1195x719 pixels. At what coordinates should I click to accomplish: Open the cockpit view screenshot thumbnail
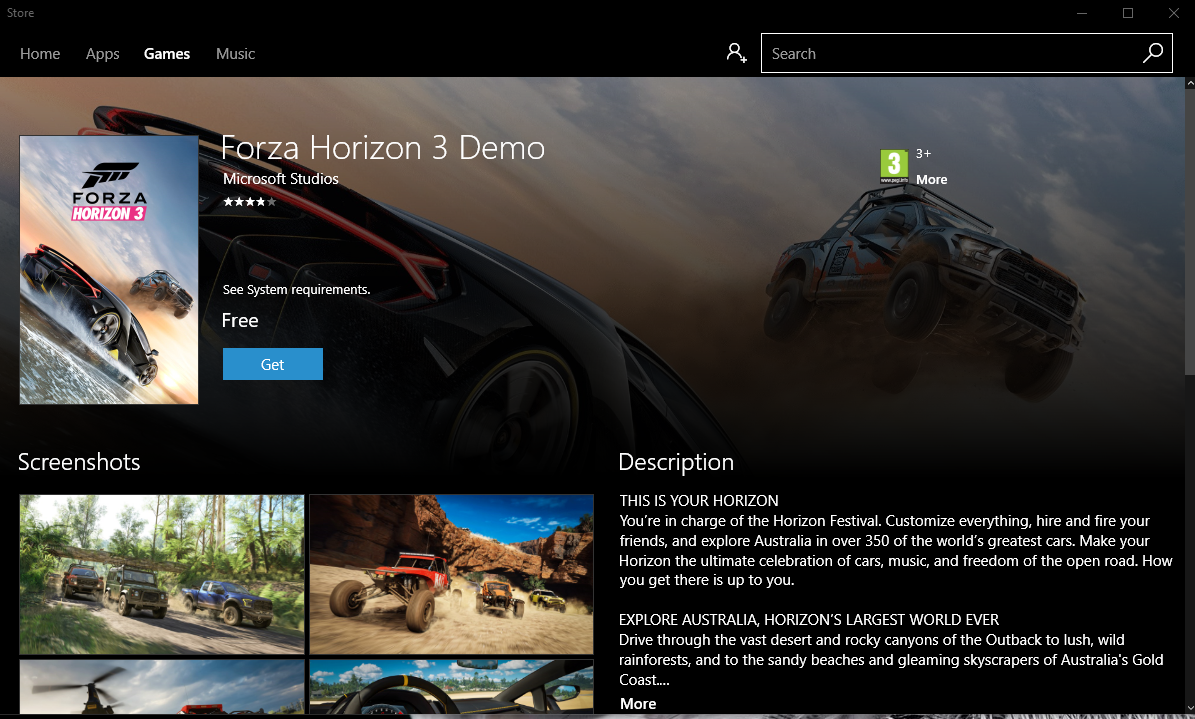point(451,686)
